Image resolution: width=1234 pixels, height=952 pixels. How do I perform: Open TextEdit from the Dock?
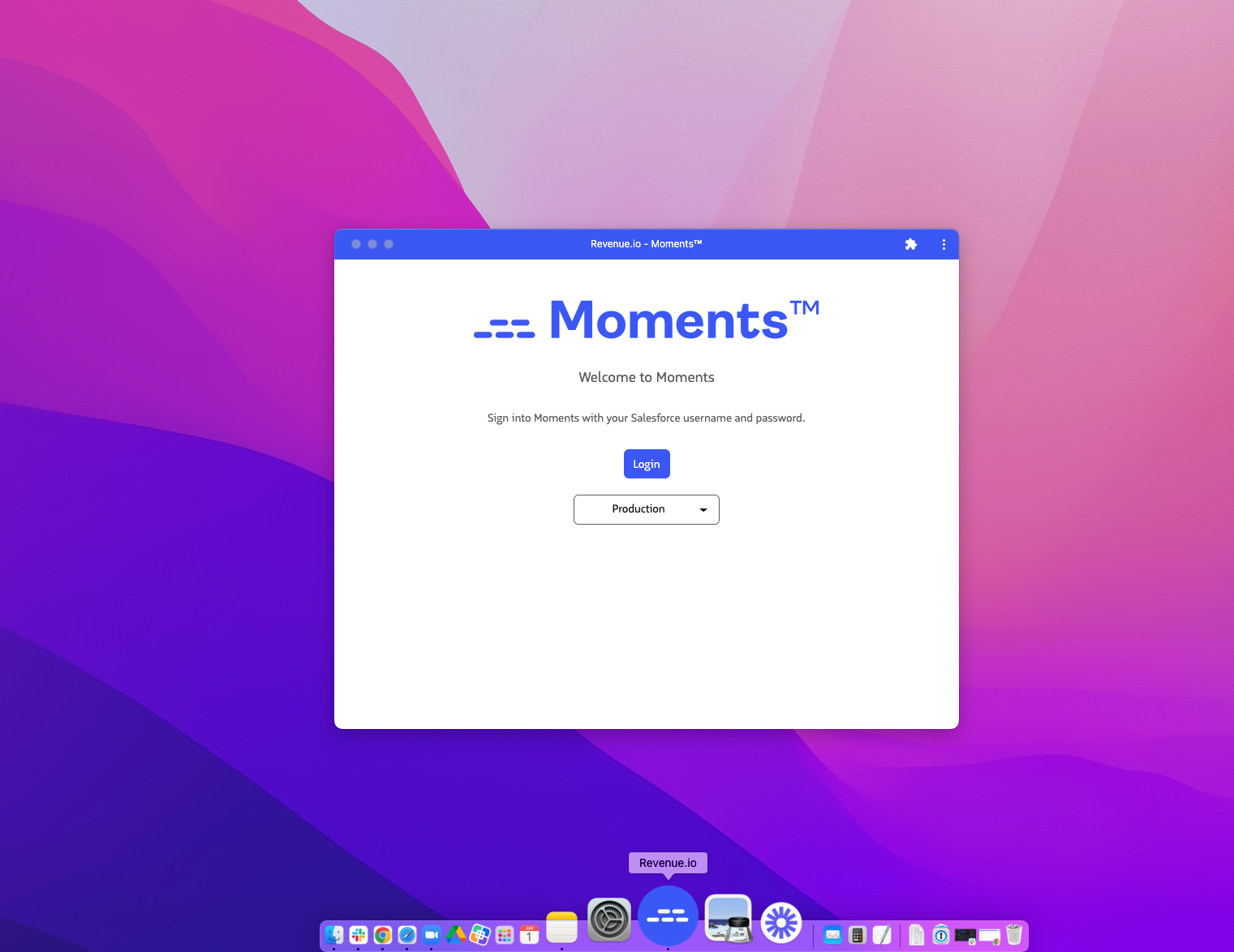coord(882,935)
